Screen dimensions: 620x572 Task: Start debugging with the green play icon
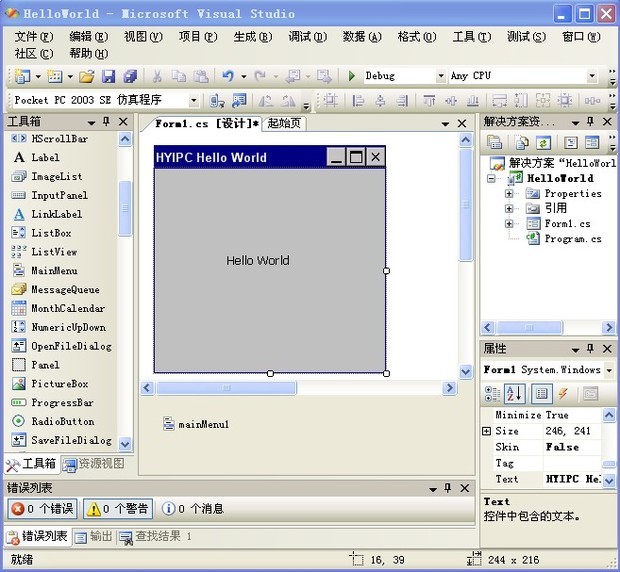pos(351,76)
